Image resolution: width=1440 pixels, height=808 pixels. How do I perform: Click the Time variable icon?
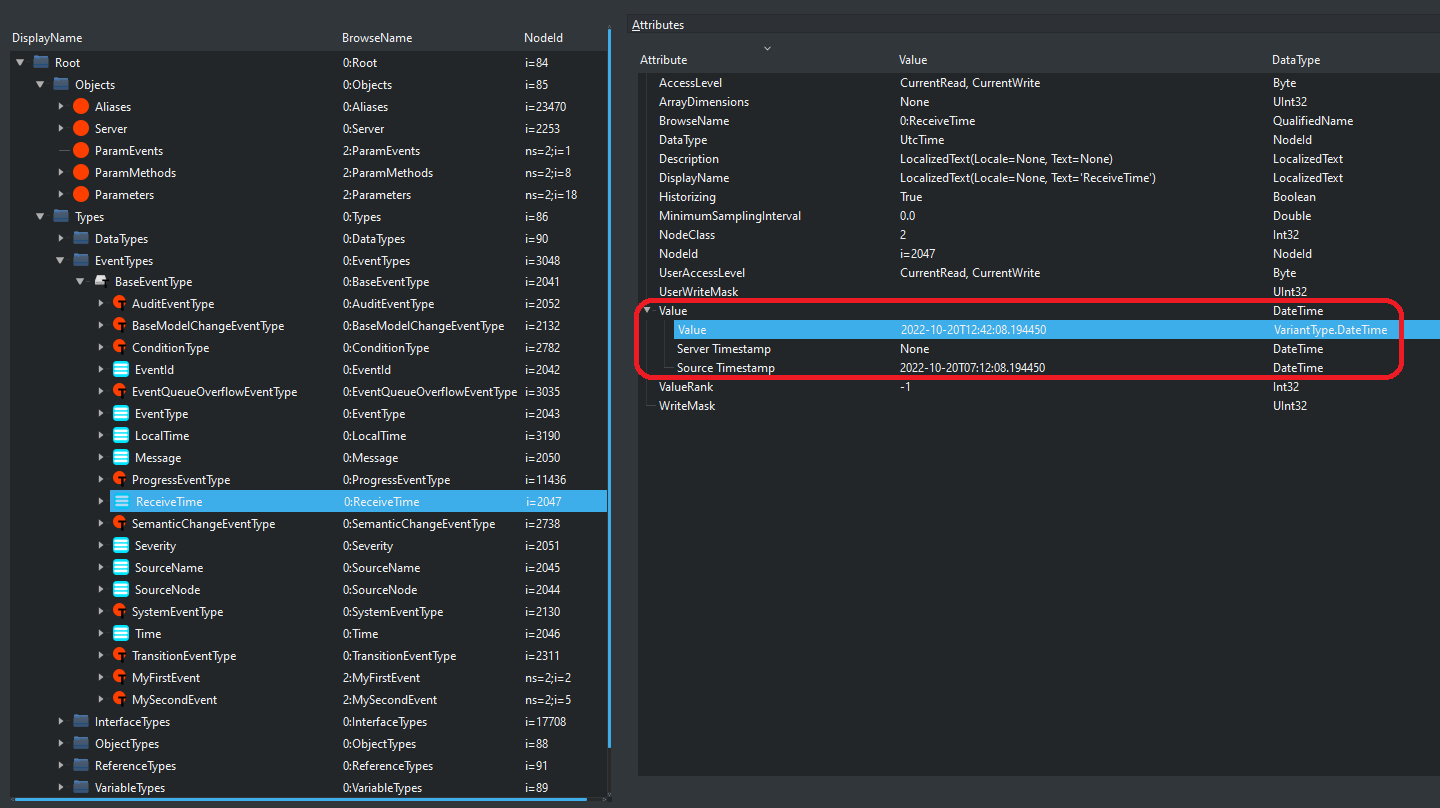pos(121,634)
